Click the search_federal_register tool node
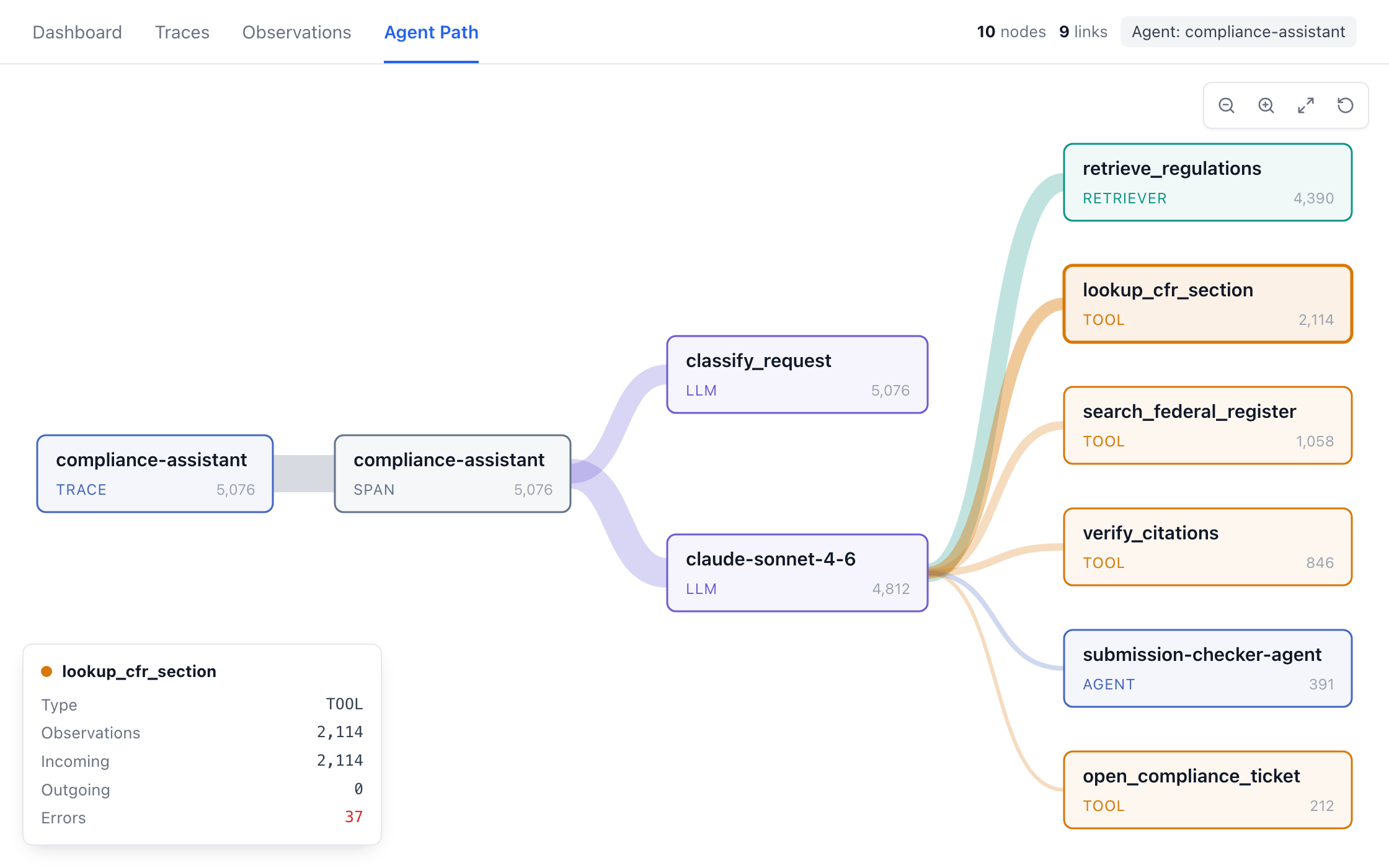The image size is (1389, 868). click(1208, 425)
